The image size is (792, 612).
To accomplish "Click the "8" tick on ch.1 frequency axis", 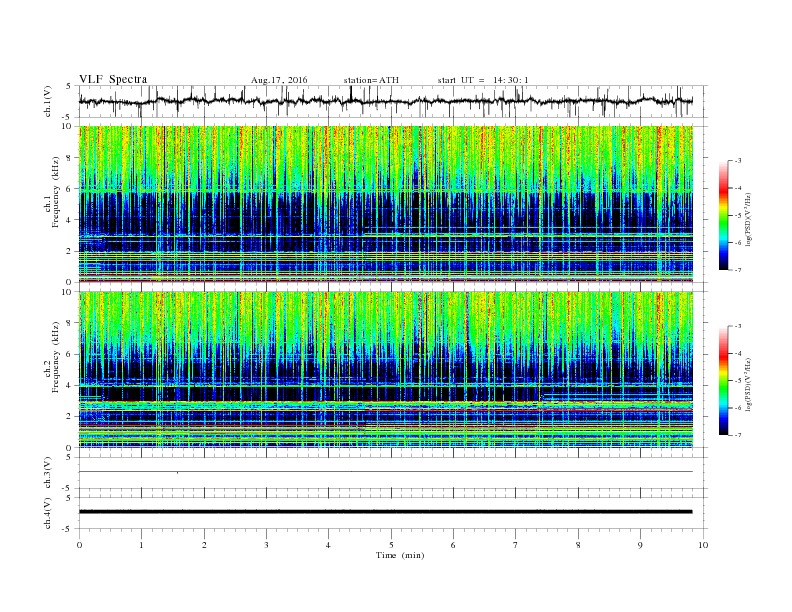I will tap(69, 158).
